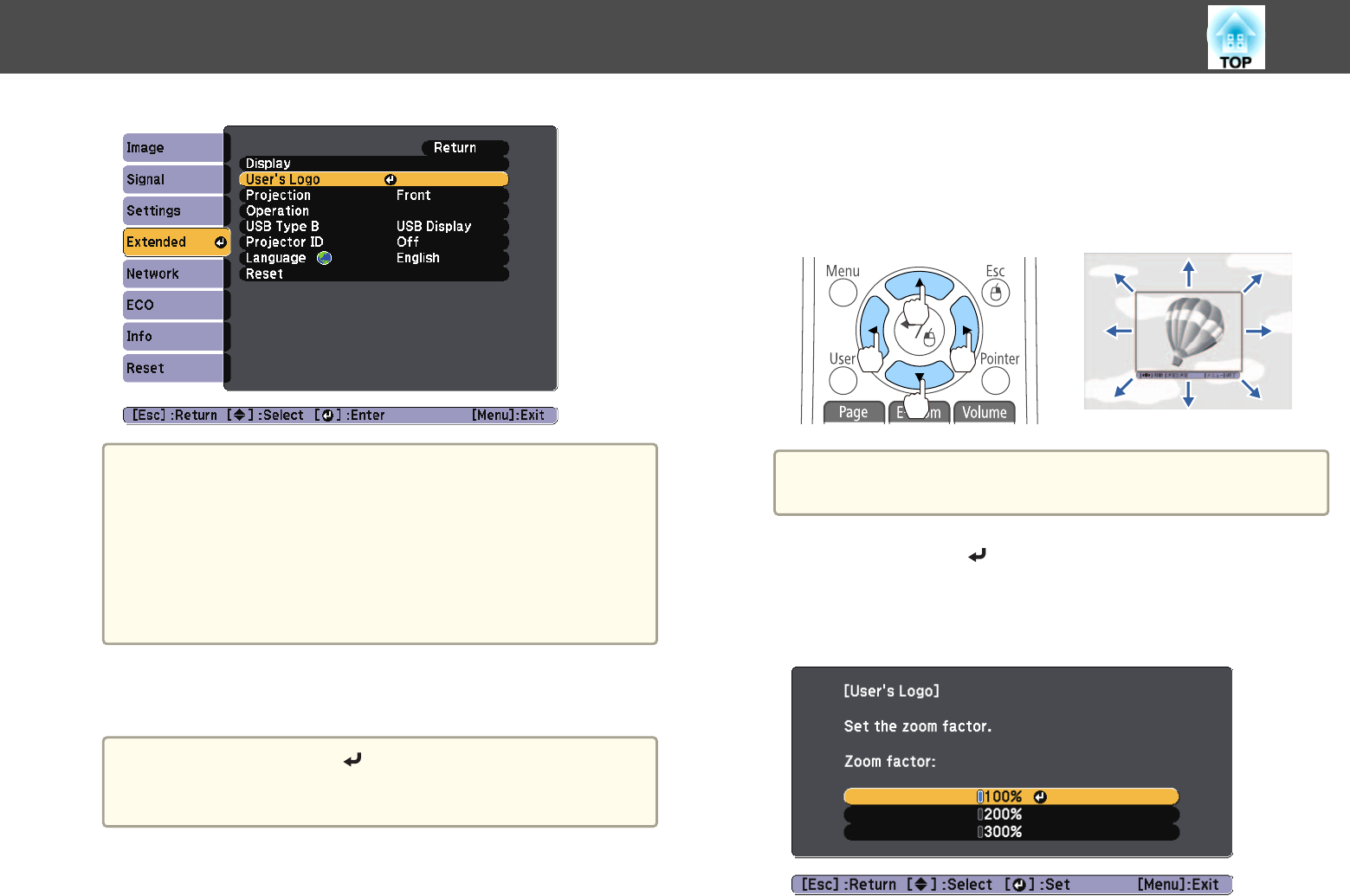Click '[Menu]:Exit' in Extended guide bar
Image resolution: width=1350 pixels, height=896 pixels.
click(508, 416)
